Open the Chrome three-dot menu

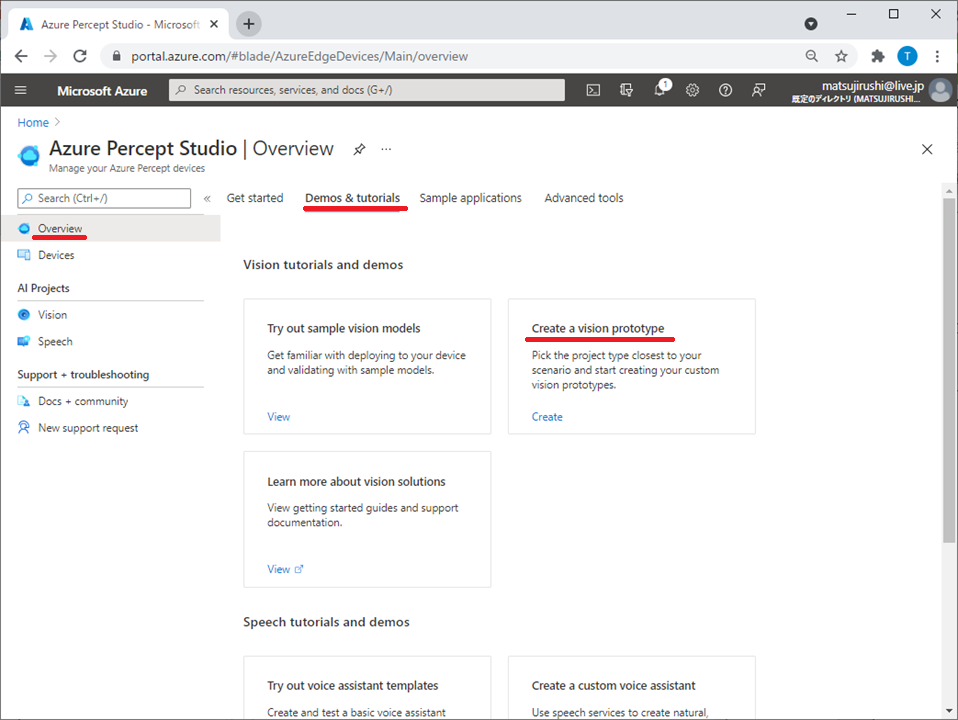coord(937,56)
